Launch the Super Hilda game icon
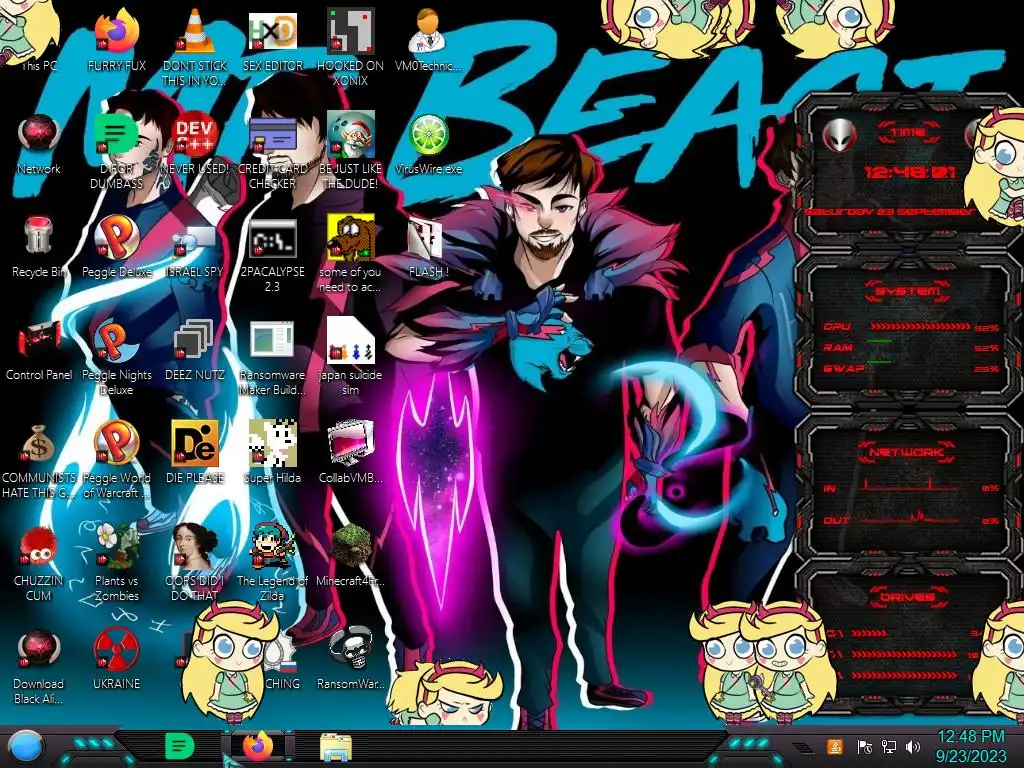 point(272,444)
